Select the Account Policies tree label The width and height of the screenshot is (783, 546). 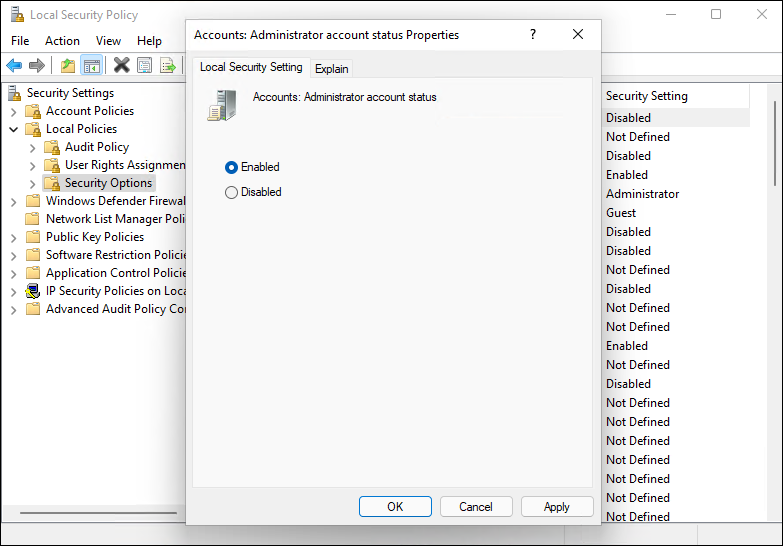pos(90,111)
